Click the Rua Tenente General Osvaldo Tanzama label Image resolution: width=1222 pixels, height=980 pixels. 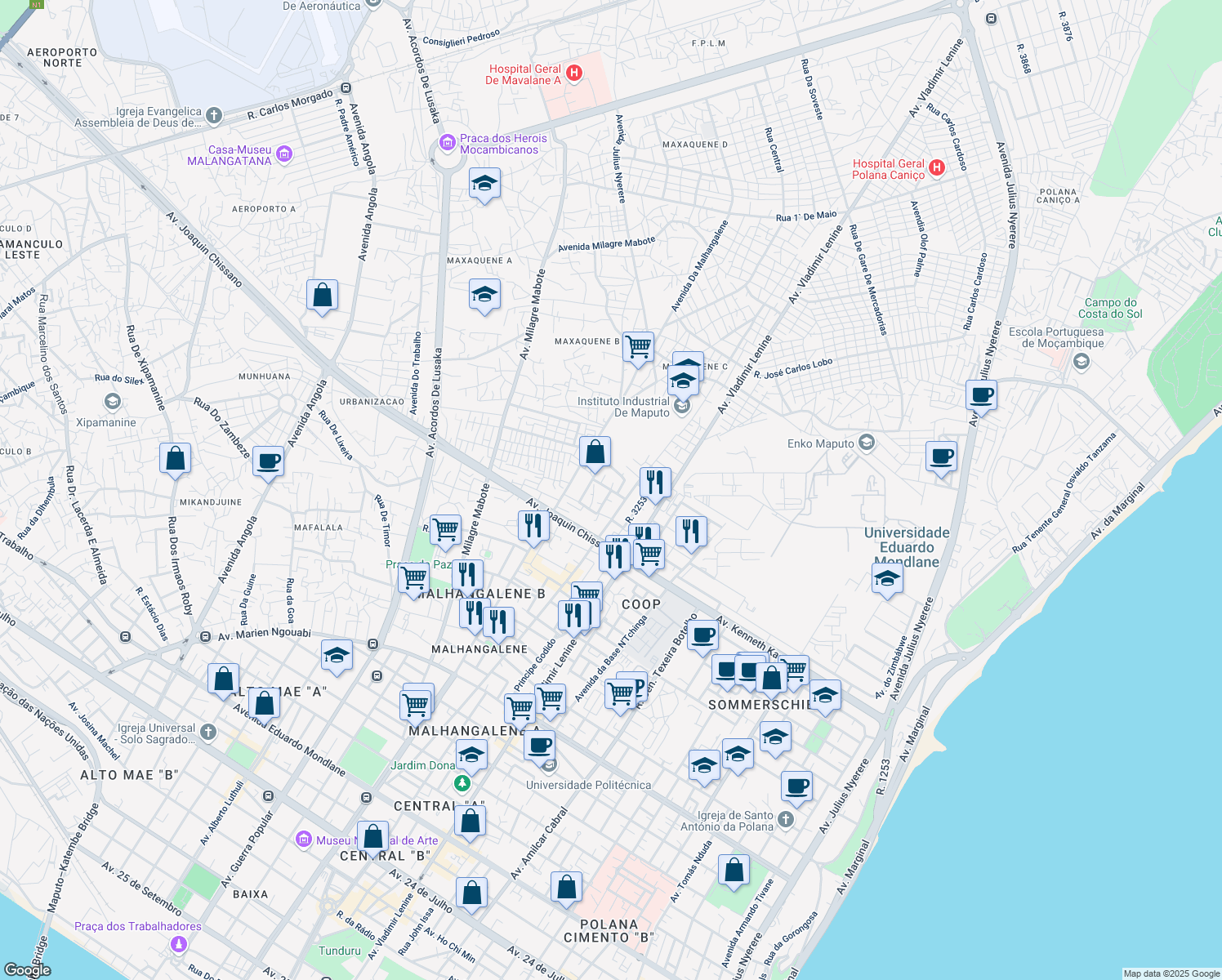[x=1064, y=492]
